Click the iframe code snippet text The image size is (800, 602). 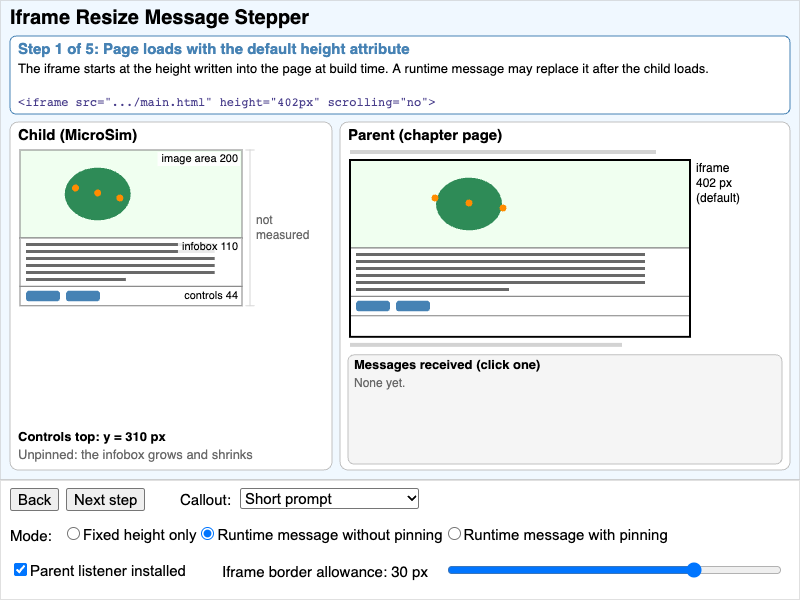tap(227, 102)
